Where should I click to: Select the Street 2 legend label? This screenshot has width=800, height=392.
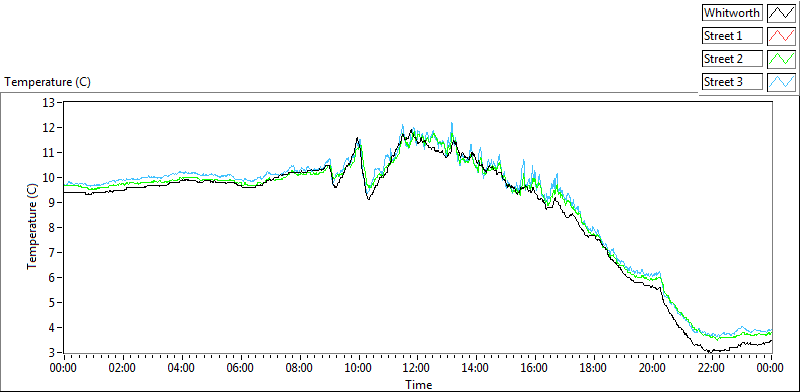(x=732, y=59)
